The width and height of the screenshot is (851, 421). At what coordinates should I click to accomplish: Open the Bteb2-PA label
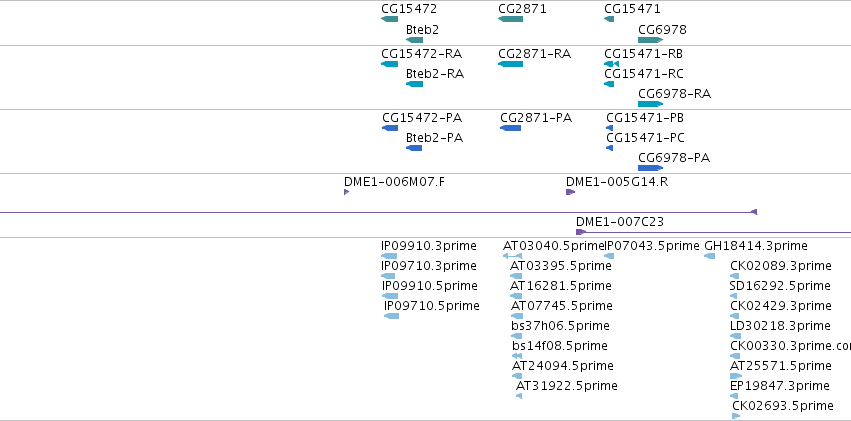[434, 138]
